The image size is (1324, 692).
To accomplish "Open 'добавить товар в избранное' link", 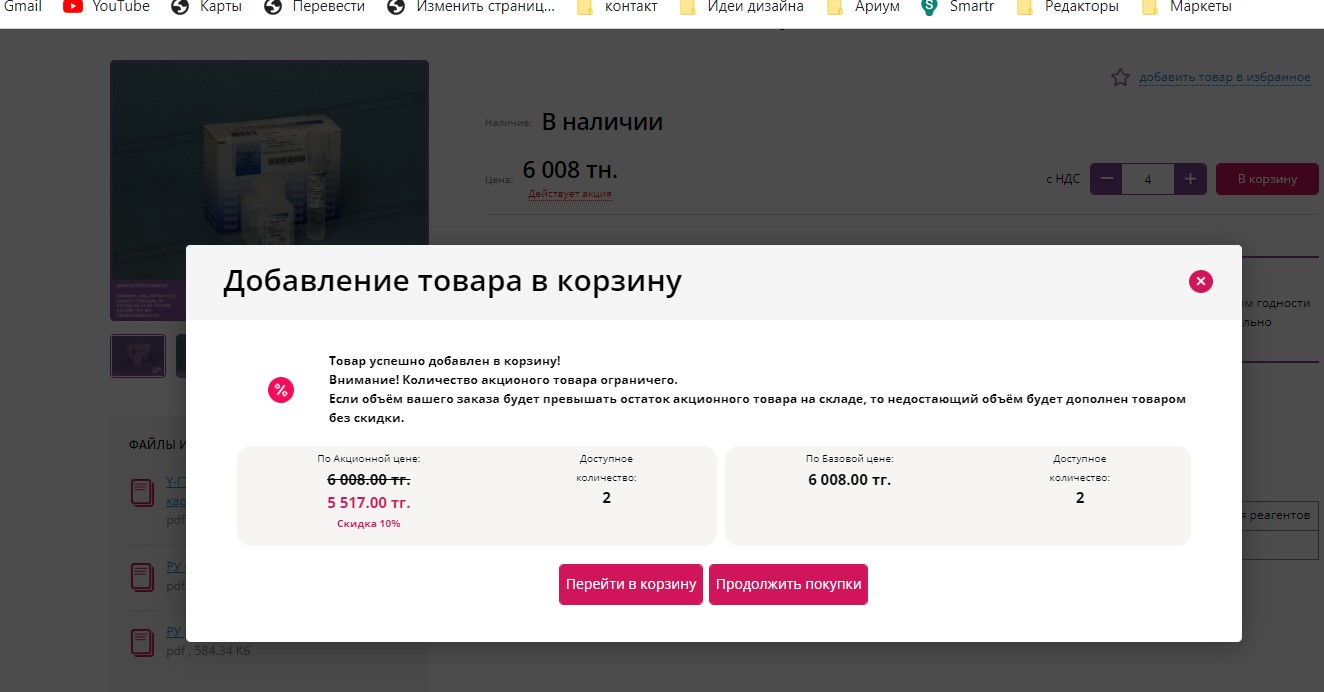I will (1224, 78).
